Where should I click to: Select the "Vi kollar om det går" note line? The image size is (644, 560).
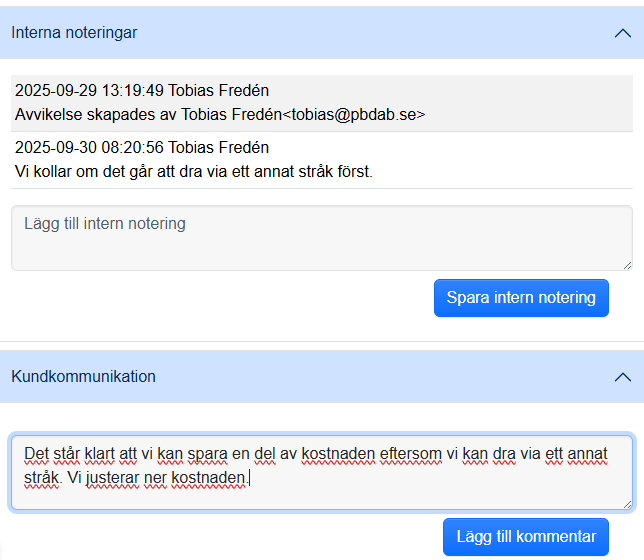coord(194,171)
